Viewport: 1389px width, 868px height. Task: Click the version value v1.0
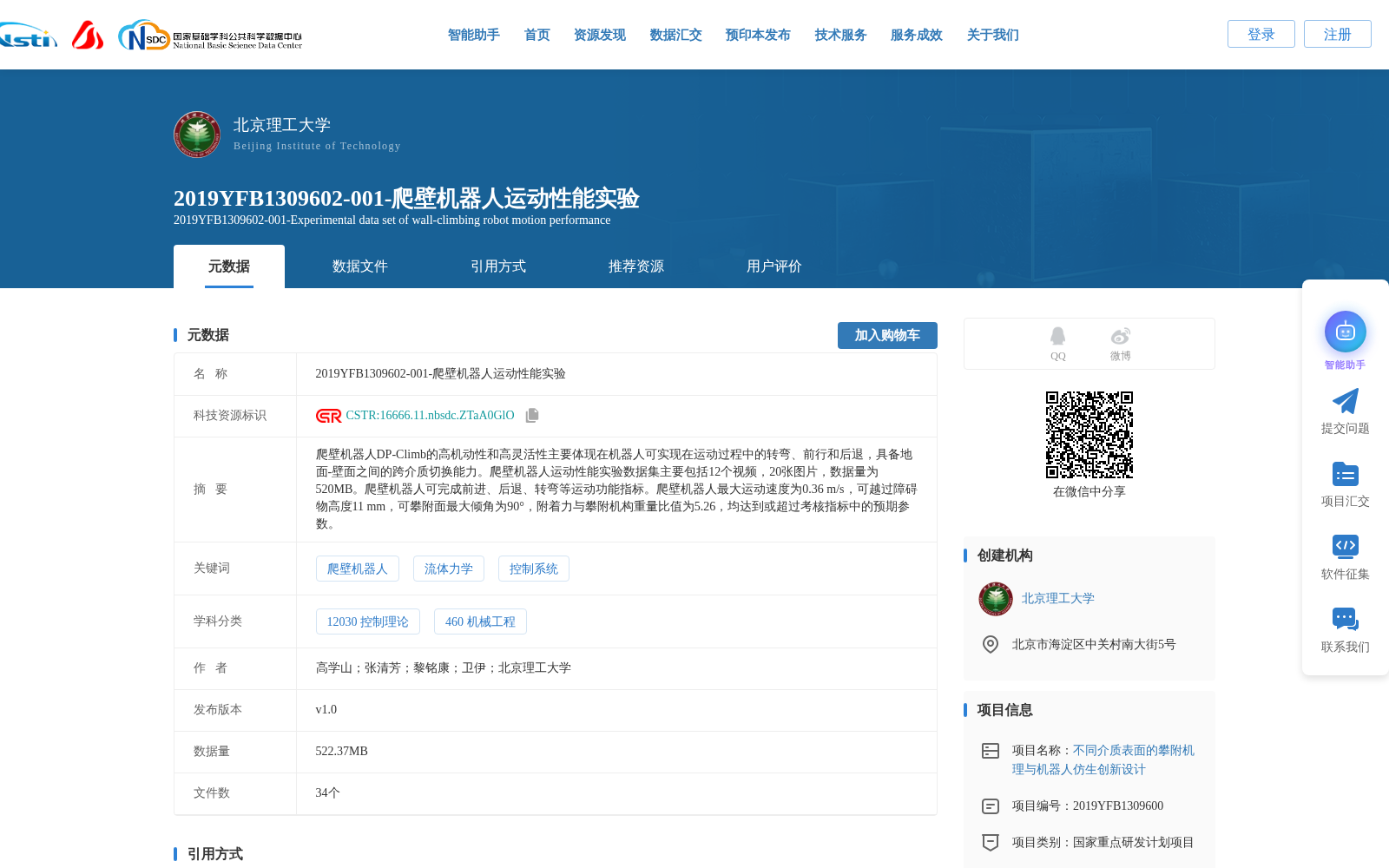[x=326, y=710]
